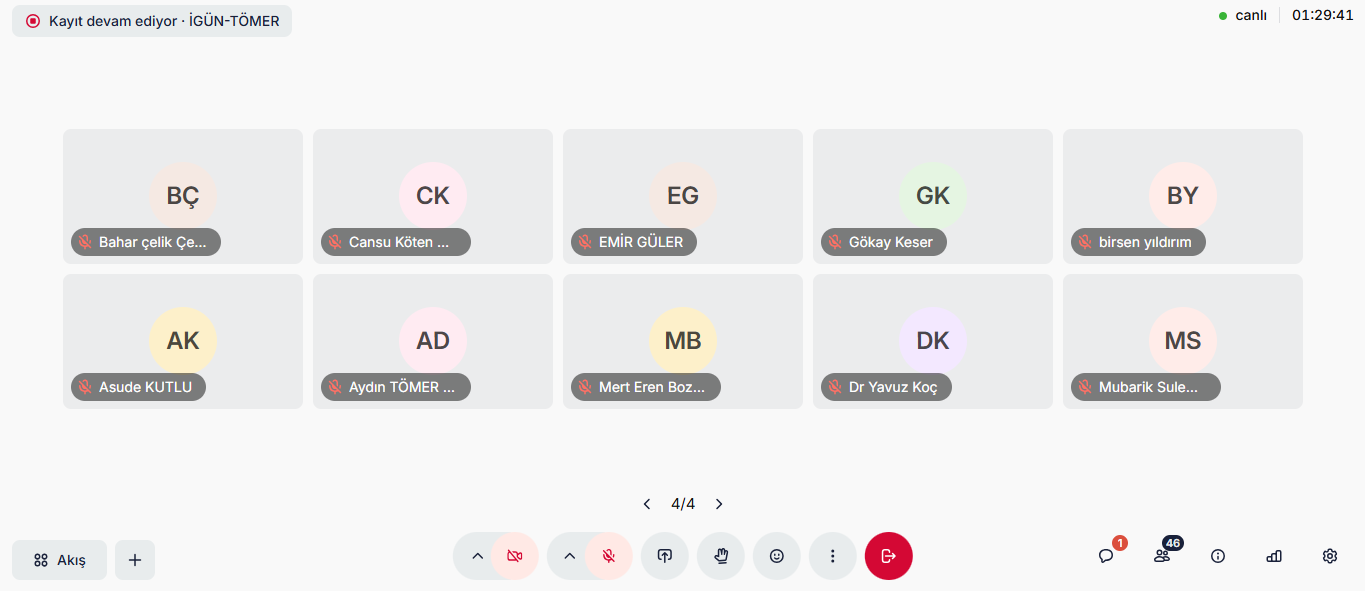The width and height of the screenshot is (1365, 591).
Task: Open the more options three-dot menu
Action: (833, 556)
